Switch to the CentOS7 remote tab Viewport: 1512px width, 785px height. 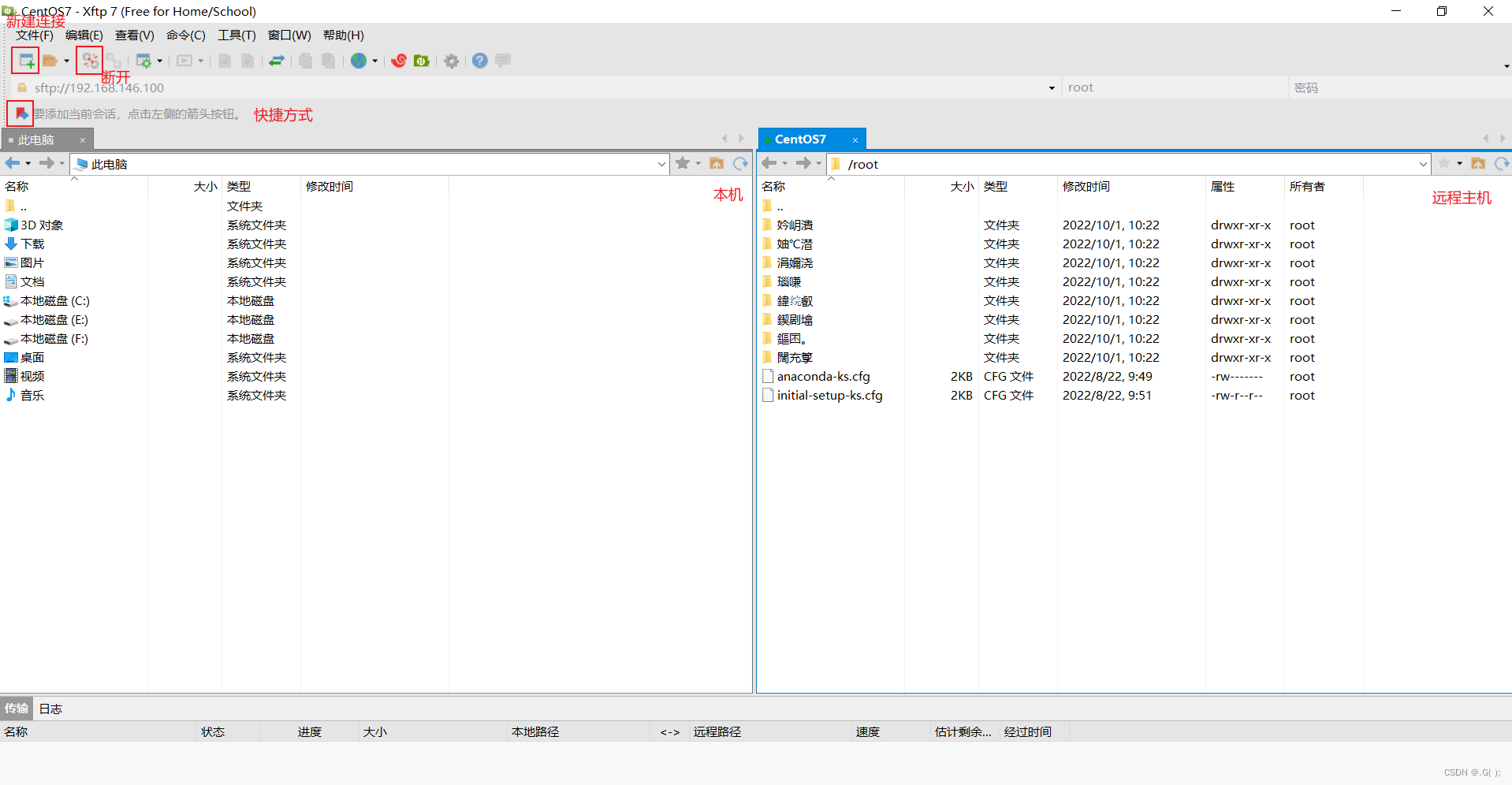pyautogui.click(x=800, y=140)
